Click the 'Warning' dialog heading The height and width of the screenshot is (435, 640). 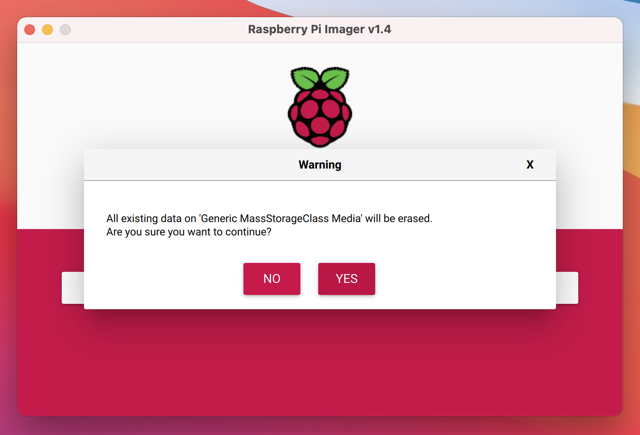320,165
